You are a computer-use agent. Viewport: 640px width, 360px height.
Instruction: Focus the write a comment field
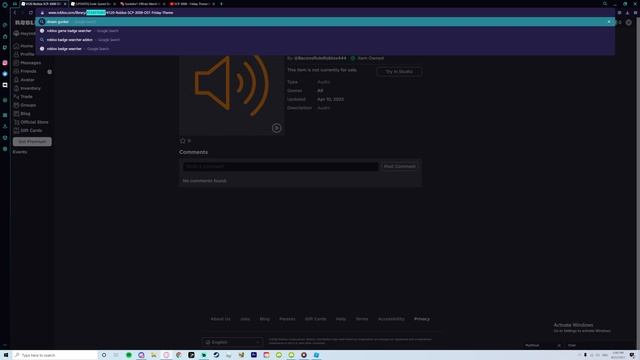pyautogui.click(x=280, y=167)
